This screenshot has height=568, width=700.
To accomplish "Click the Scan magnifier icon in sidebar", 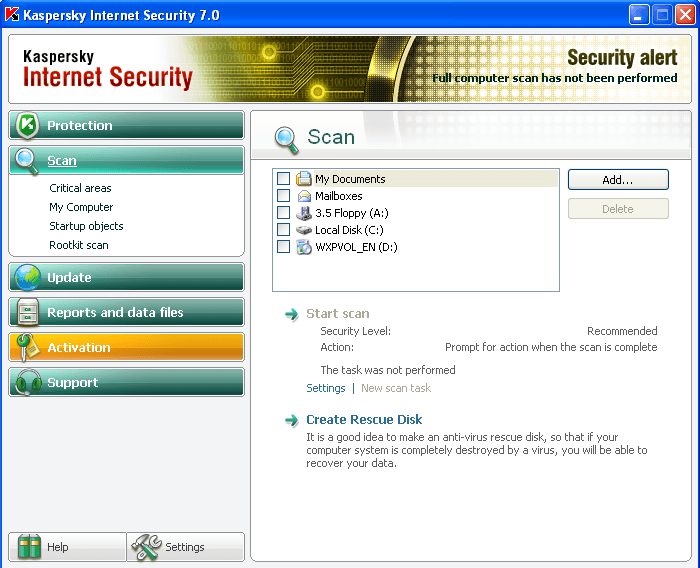I will click(x=26, y=161).
